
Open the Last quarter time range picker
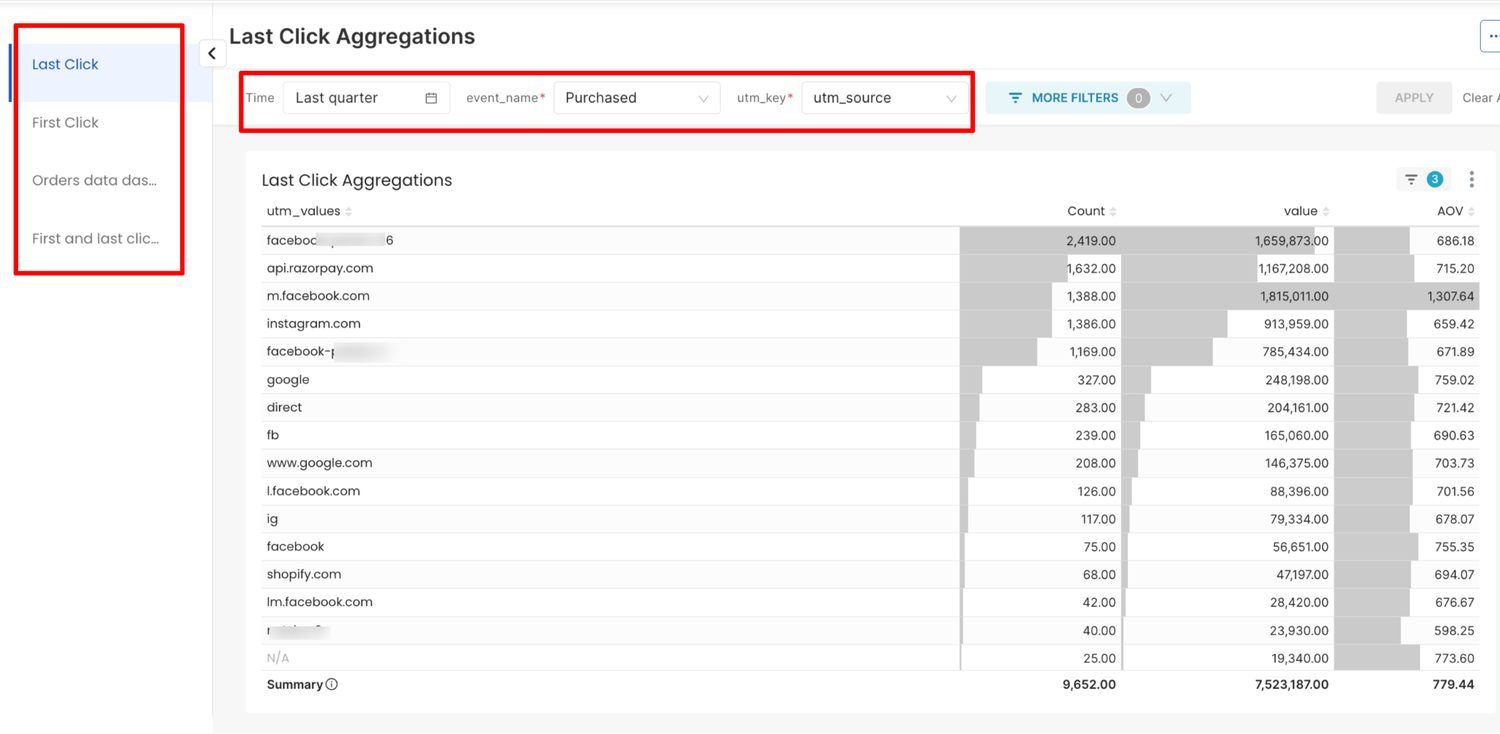coord(367,98)
